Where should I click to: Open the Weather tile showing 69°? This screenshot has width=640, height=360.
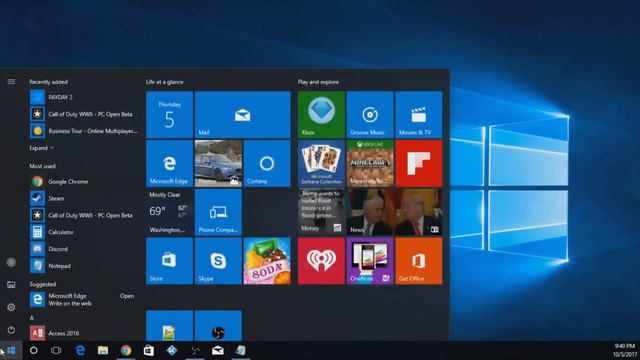(169, 212)
